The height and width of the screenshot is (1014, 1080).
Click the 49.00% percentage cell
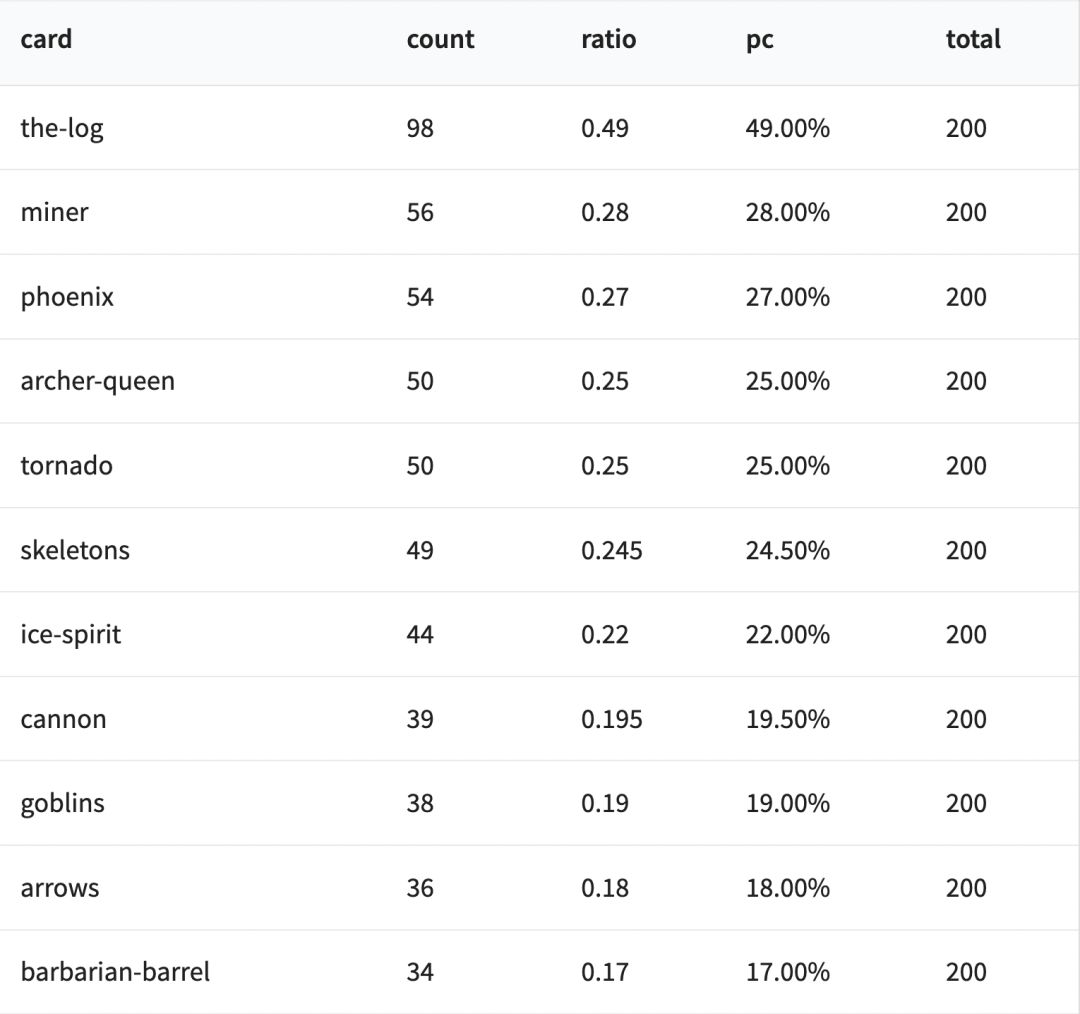pos(787,128)
